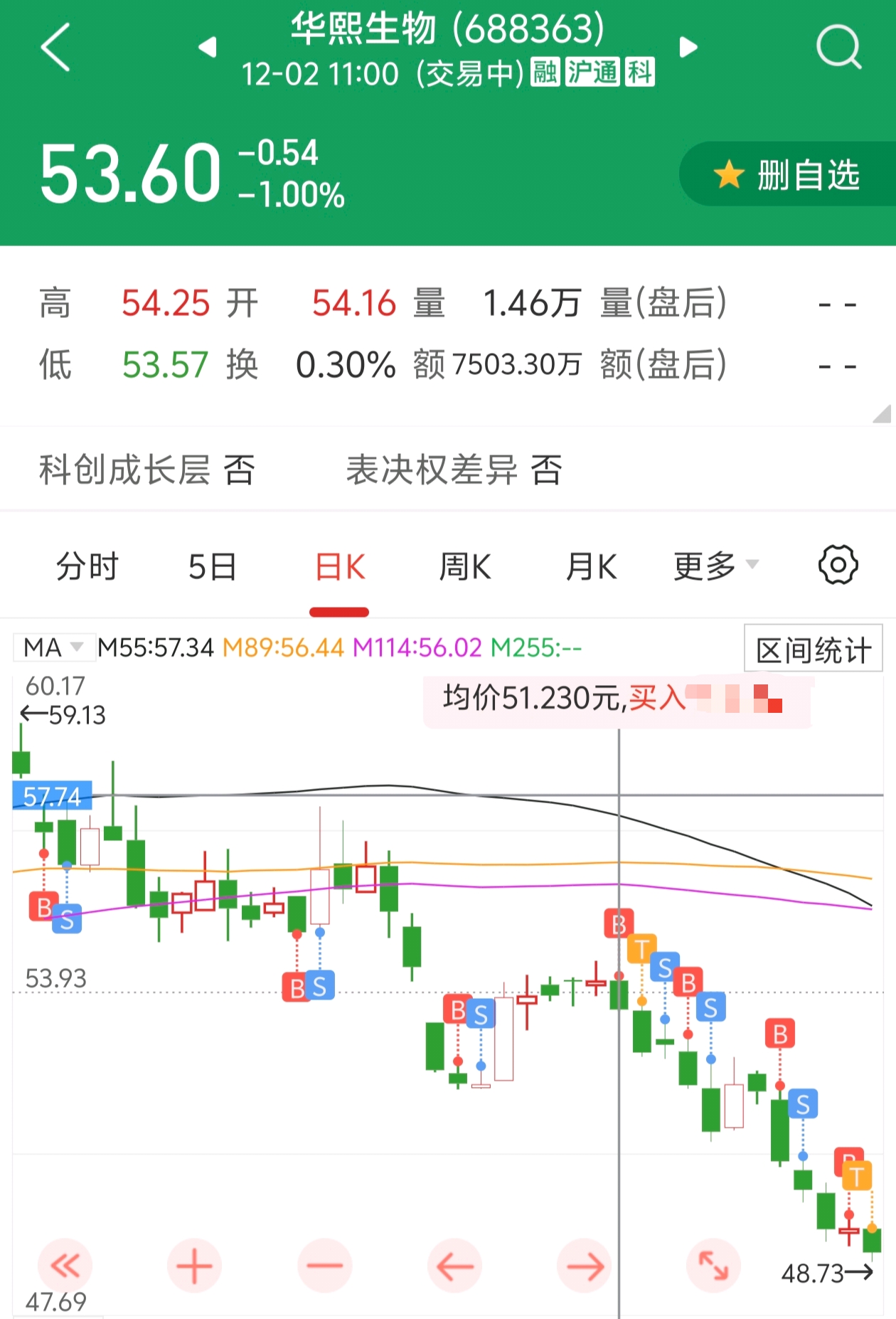896x1319 pixels.
Task: Switch to the 5日 tab
Action: (213, 567)
